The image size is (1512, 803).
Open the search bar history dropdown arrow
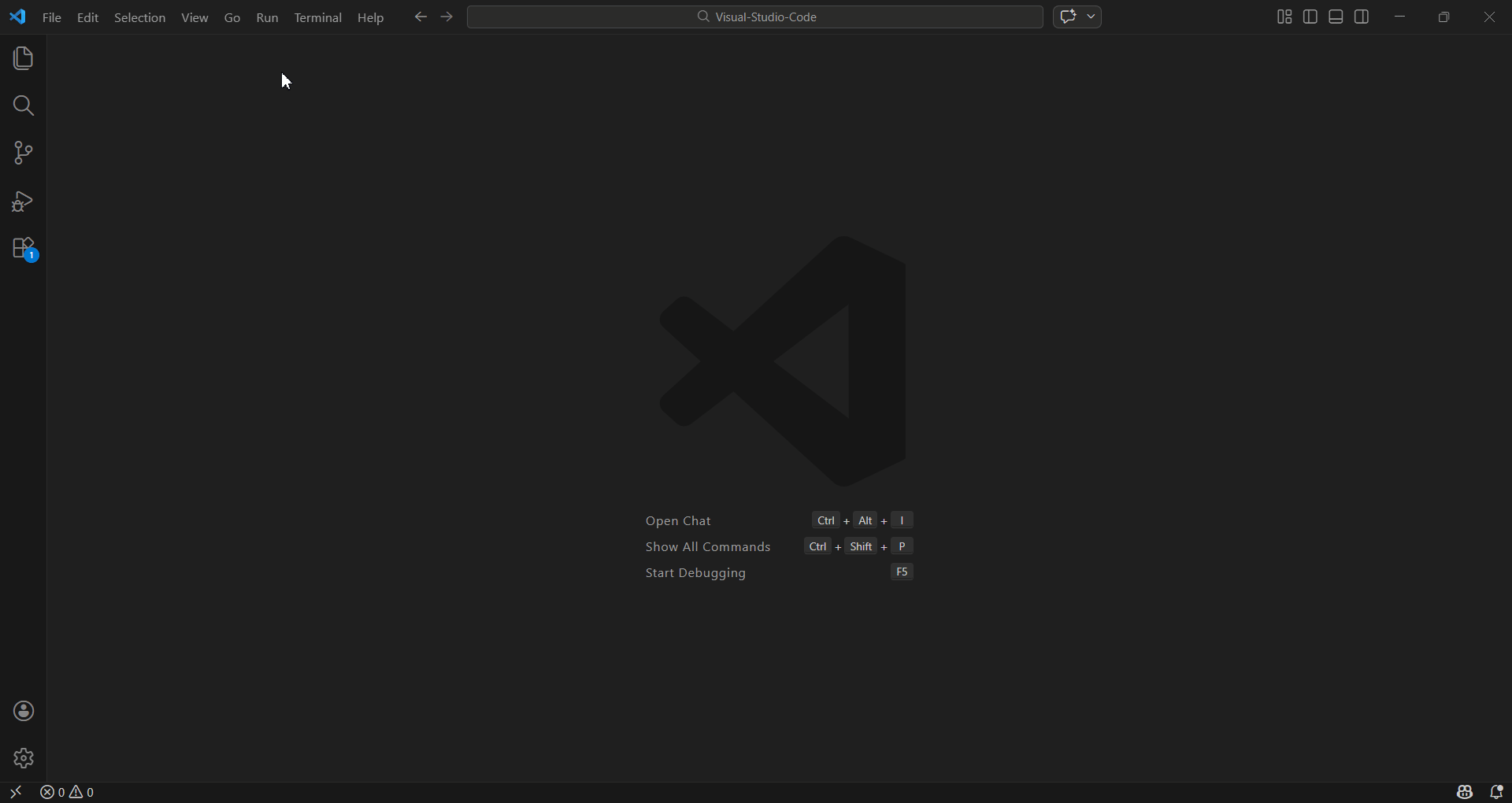tap(1091, 16)
